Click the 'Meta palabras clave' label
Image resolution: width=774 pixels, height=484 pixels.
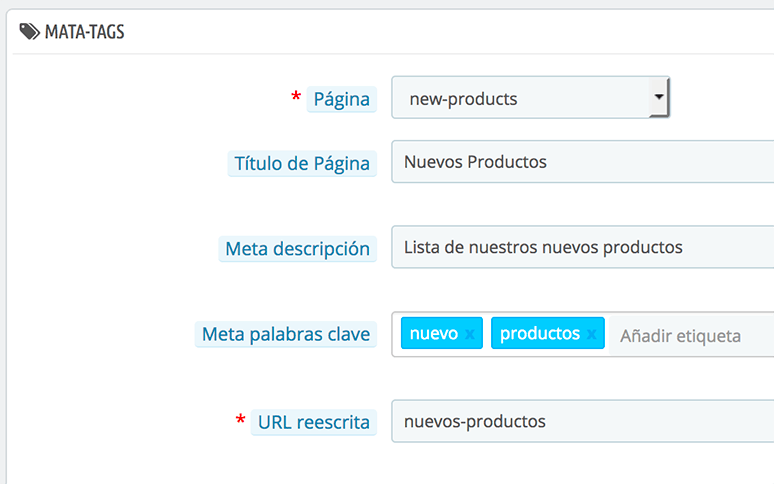click(286, 334)
